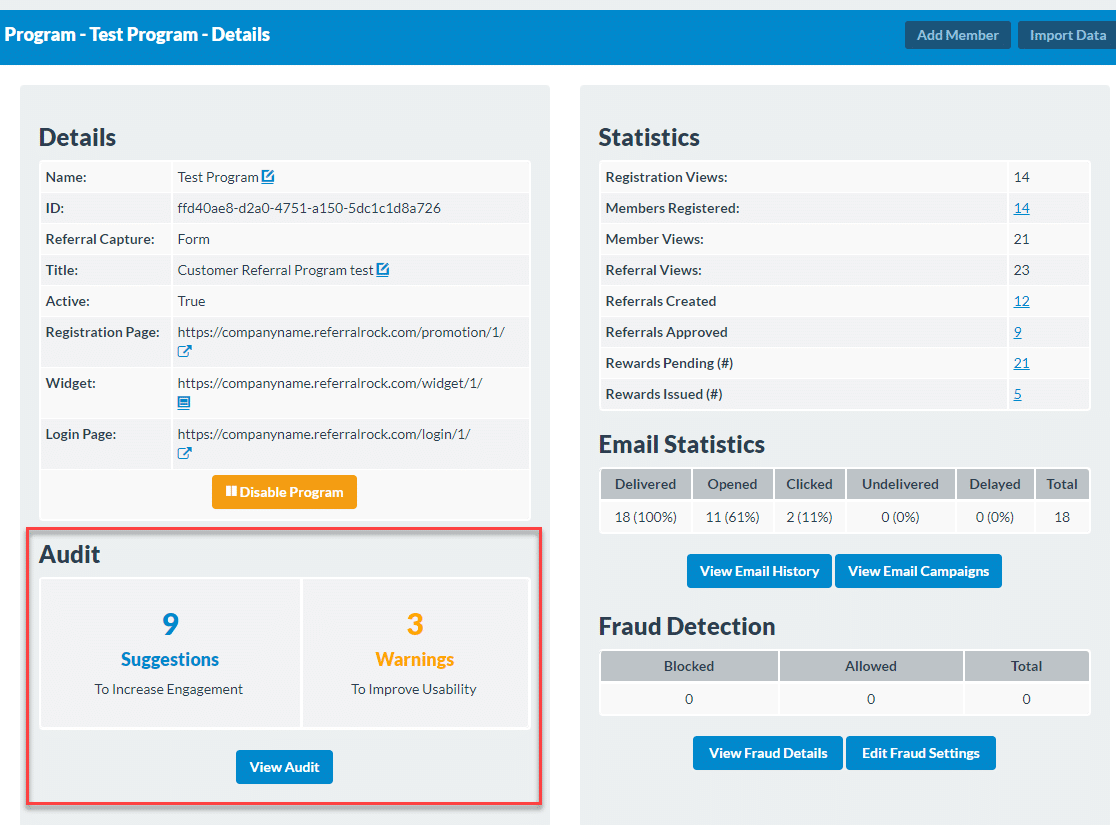Click the login page URL text

click(324, 434)
